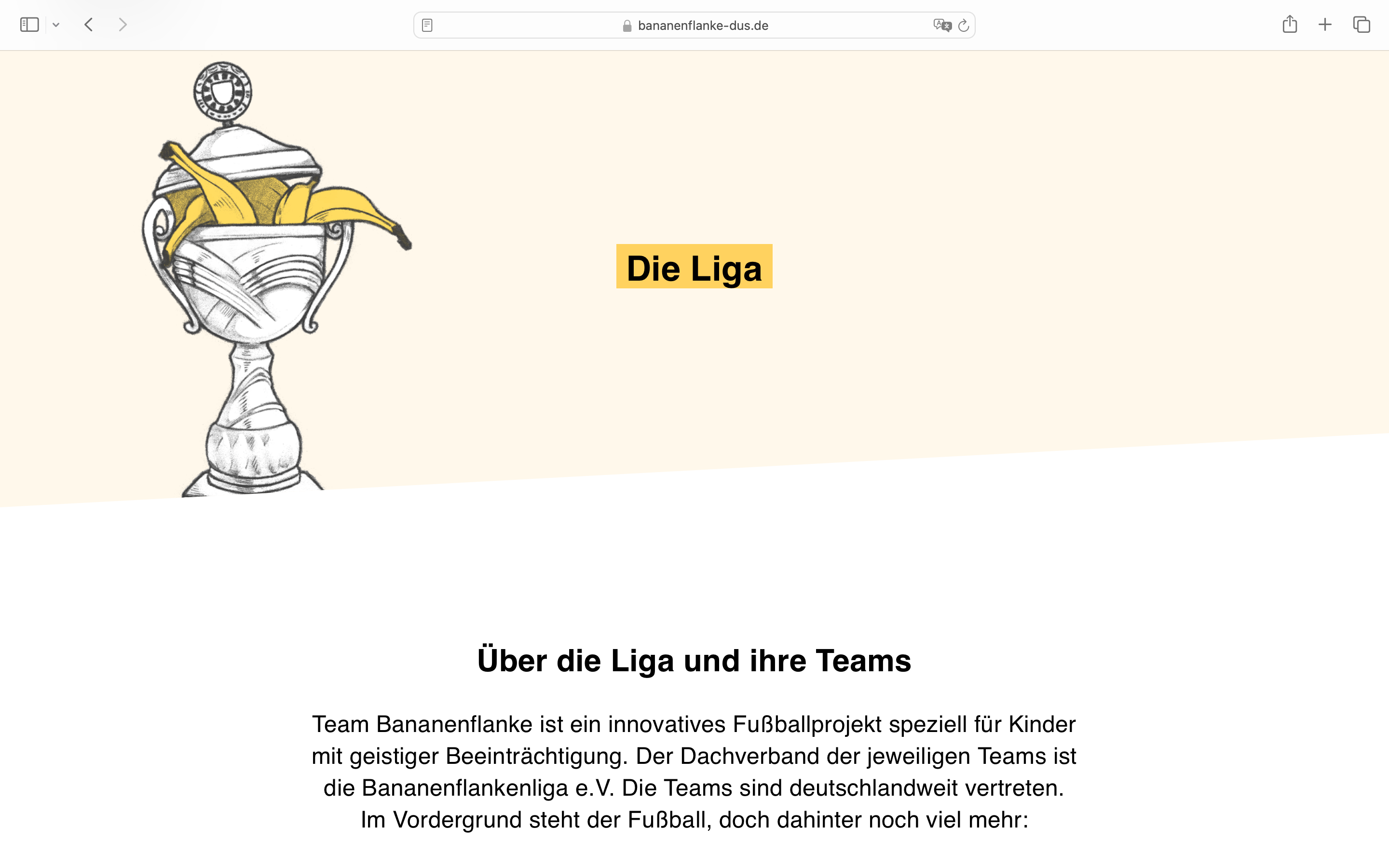Screen dimensions: 1389x868
Task: Click the 'Die Liga' yellow heading
Action: pyautogui.click(x=694, y=266)
